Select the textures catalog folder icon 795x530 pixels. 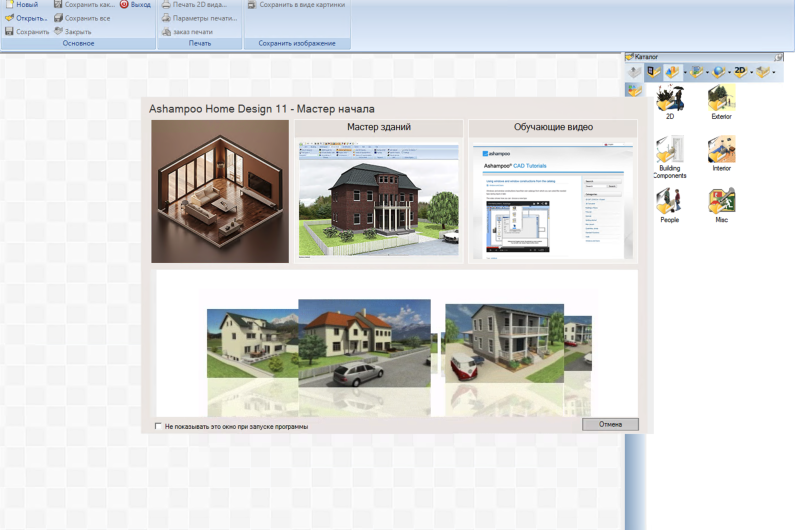coord(696,73)
